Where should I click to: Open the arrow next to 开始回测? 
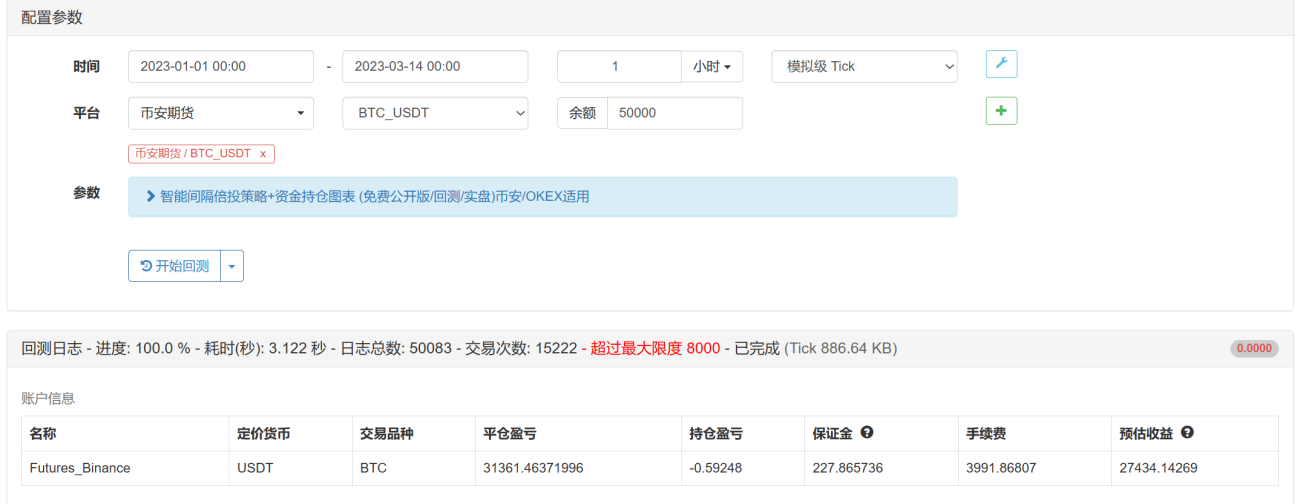point(232,266)
